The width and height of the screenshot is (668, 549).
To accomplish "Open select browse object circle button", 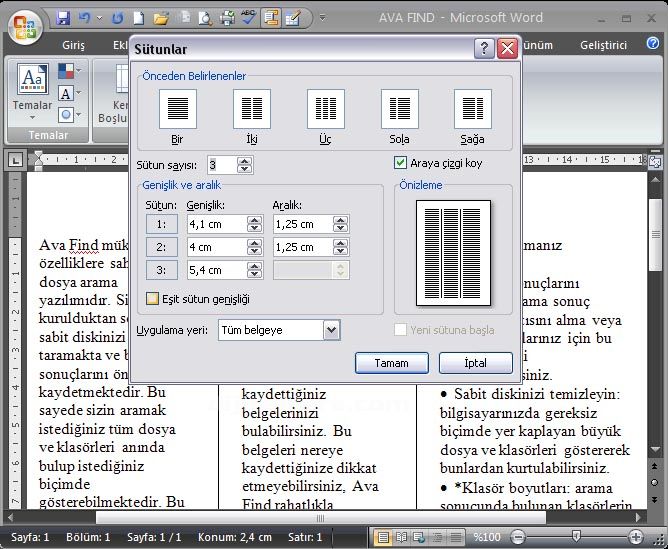I will click(655, 483).
